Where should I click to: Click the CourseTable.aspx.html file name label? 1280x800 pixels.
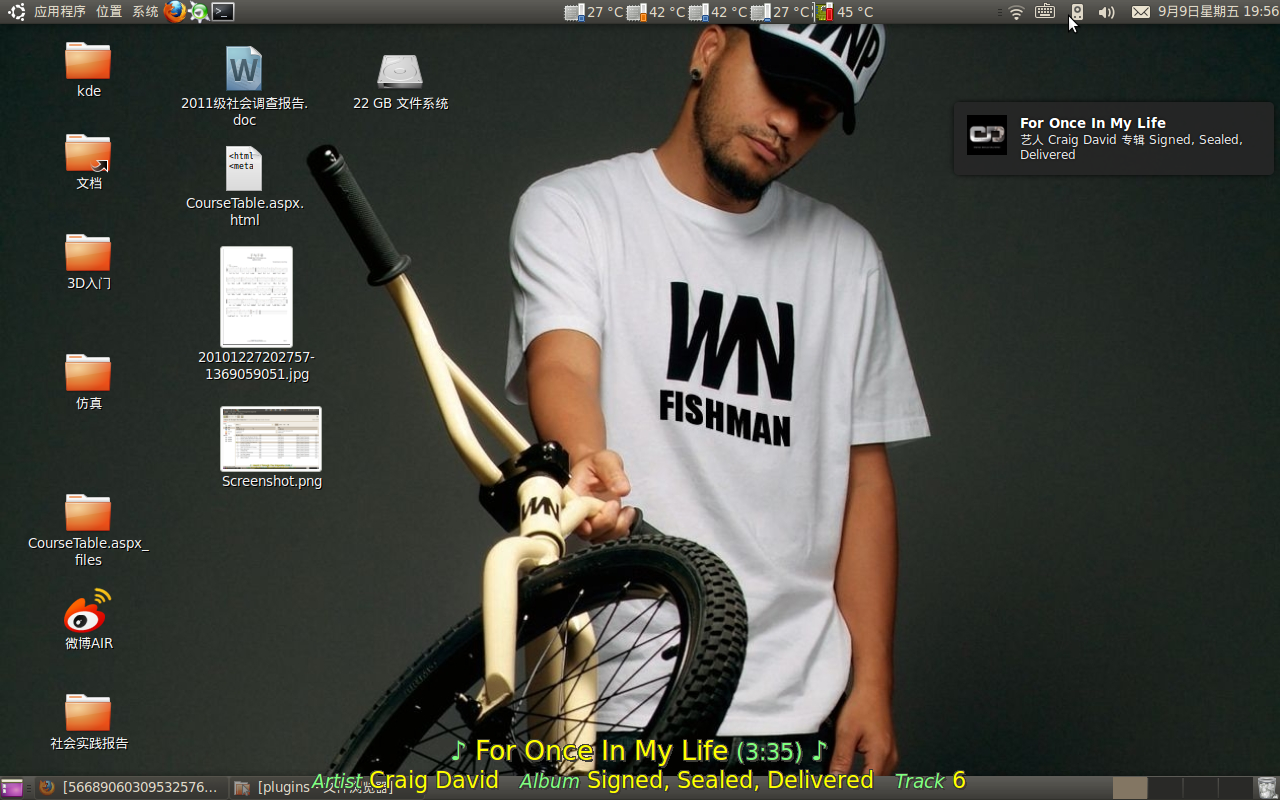coord(245,211)
